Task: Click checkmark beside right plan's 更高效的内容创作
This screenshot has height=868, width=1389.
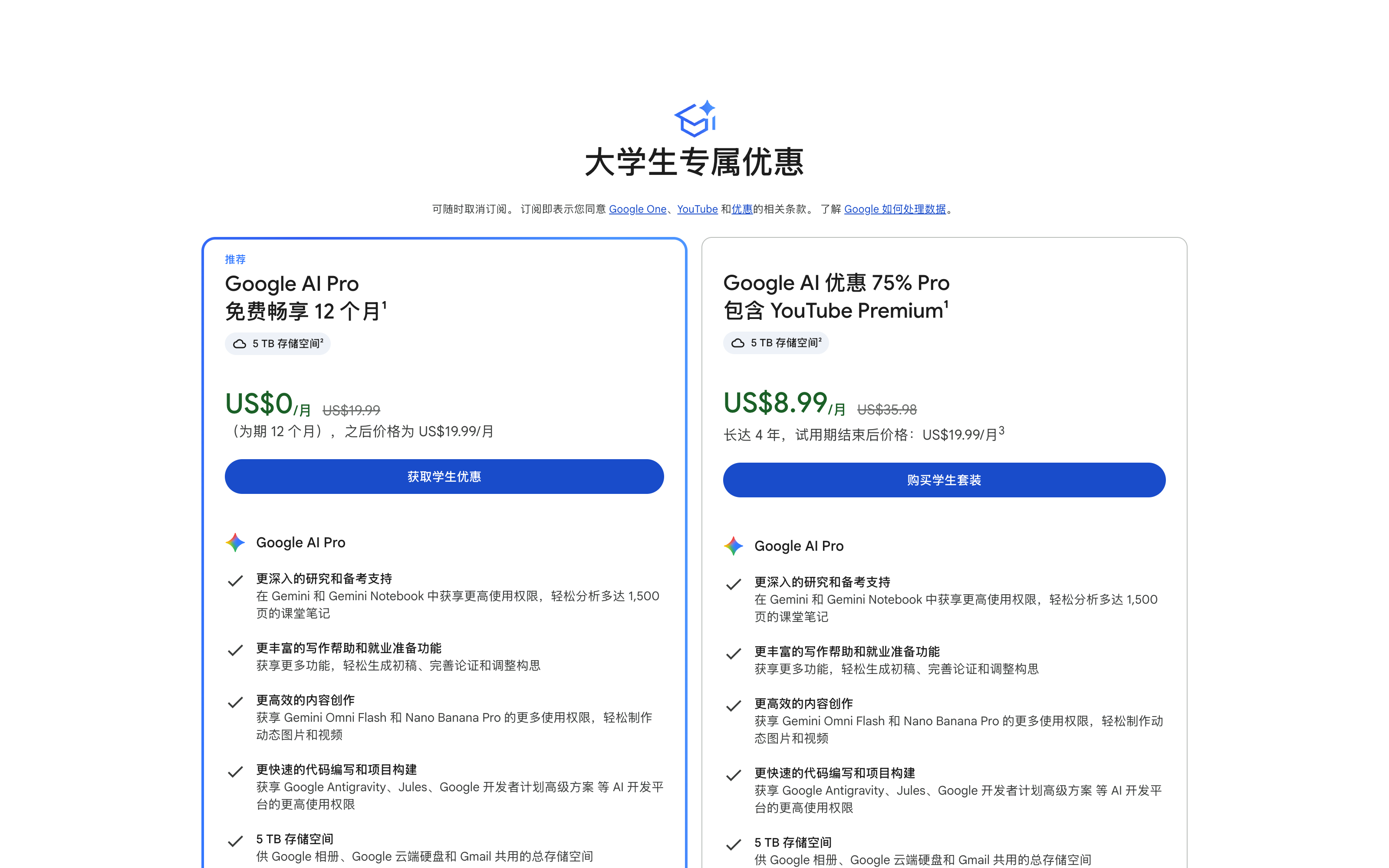Action: [x=734, y=706]
